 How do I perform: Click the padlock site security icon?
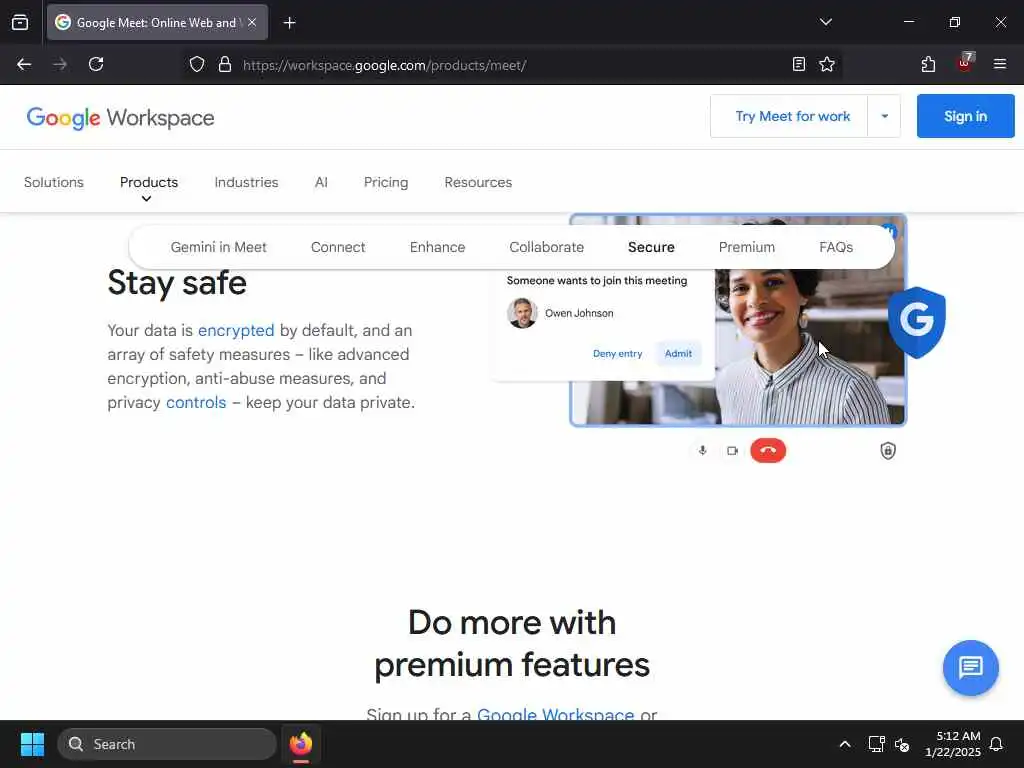tap(225, 64)
